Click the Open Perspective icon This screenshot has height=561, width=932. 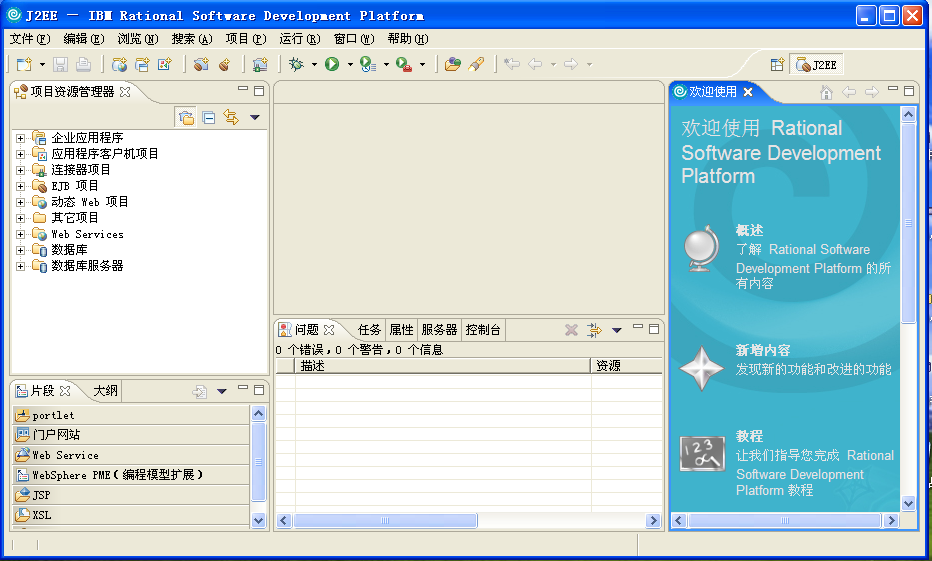(777, 65)
